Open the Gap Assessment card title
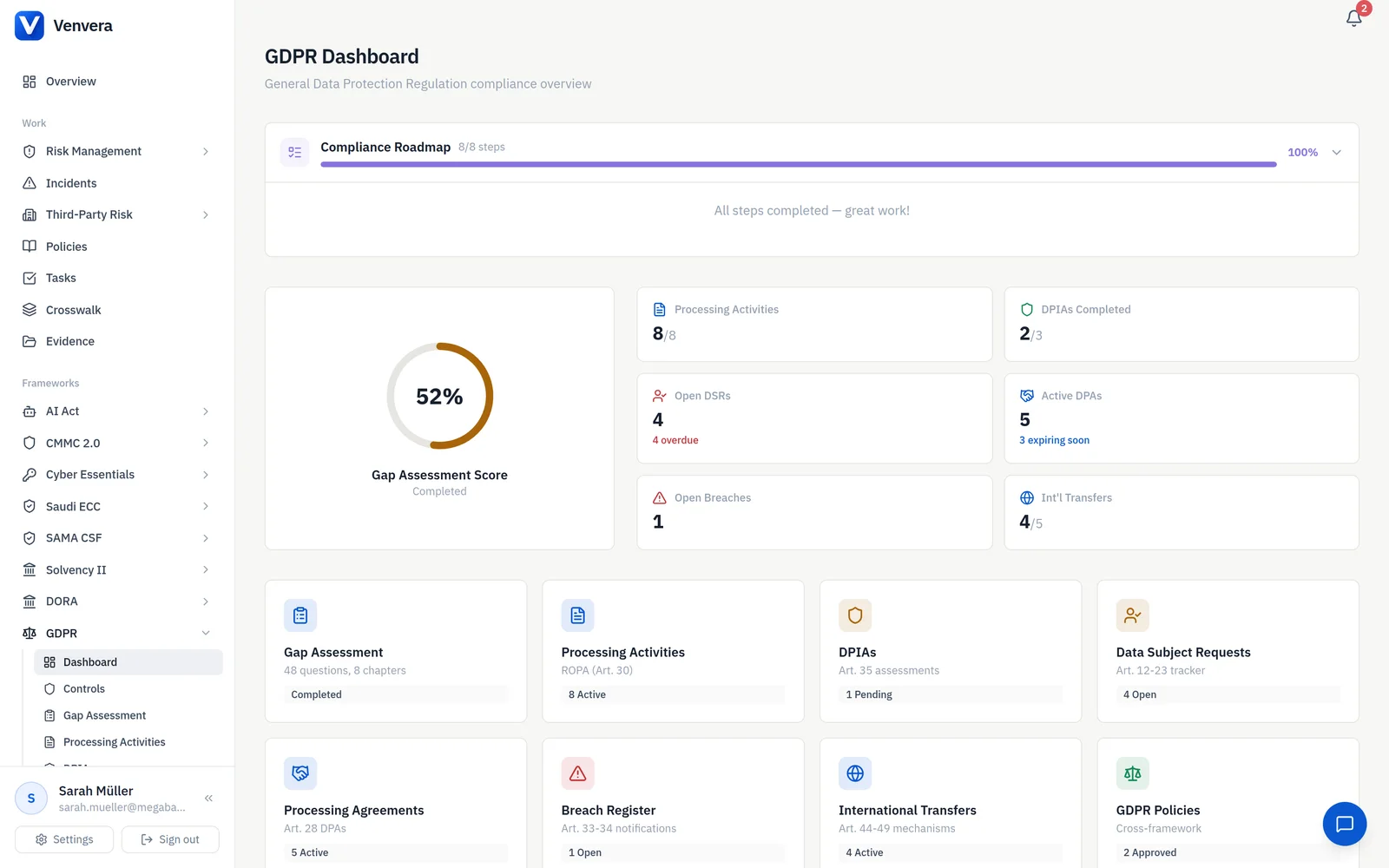The image size is (1389, 868). [333, 653]
